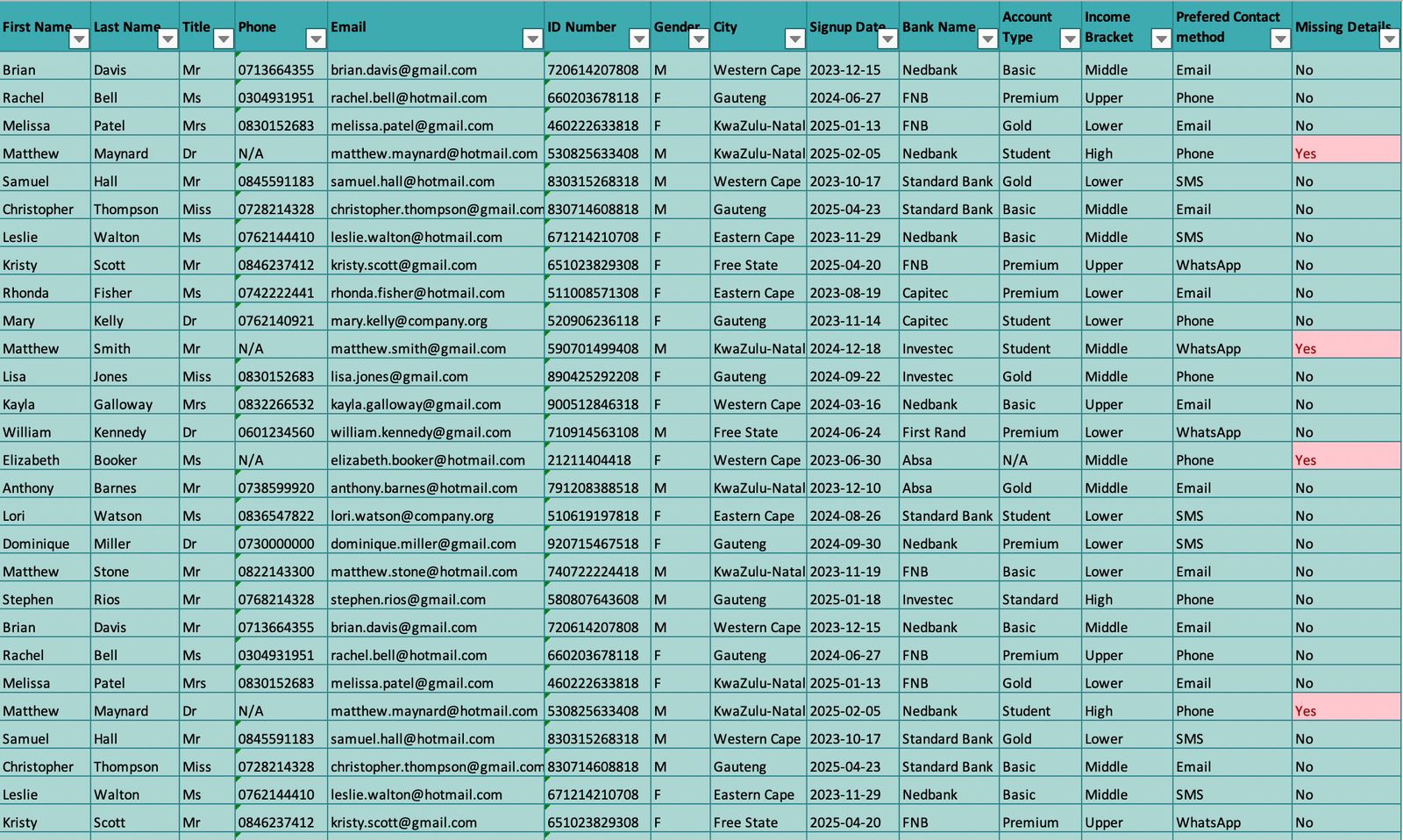Open the Signup Date filter dropdown
Image resolution: width=1403 pixels, height=840 pixels.
click(887, 39)
